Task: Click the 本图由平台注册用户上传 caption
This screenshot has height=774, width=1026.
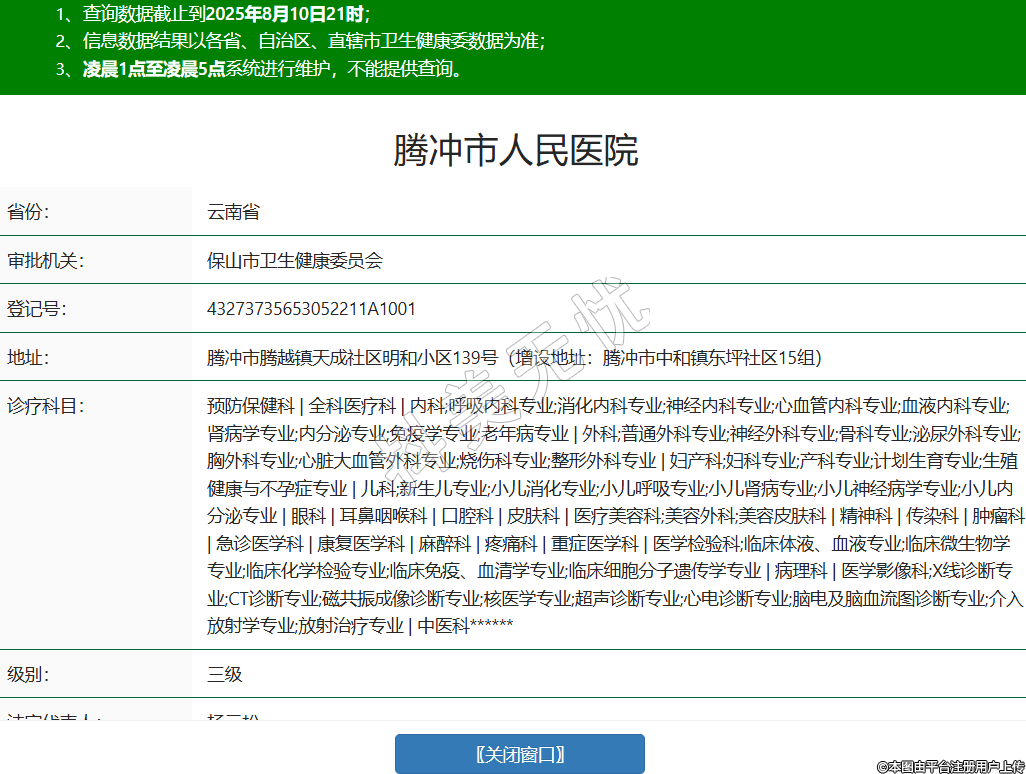Action: [949, 766]
